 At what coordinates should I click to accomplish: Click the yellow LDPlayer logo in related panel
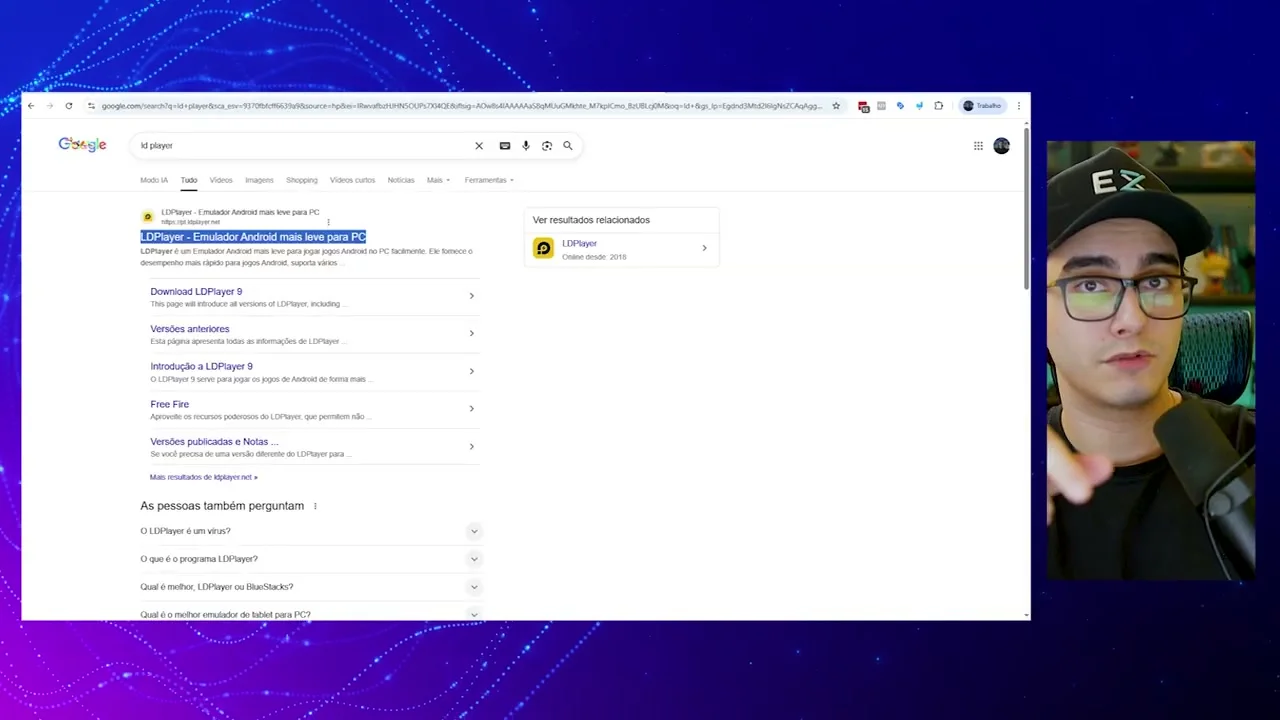543,248
